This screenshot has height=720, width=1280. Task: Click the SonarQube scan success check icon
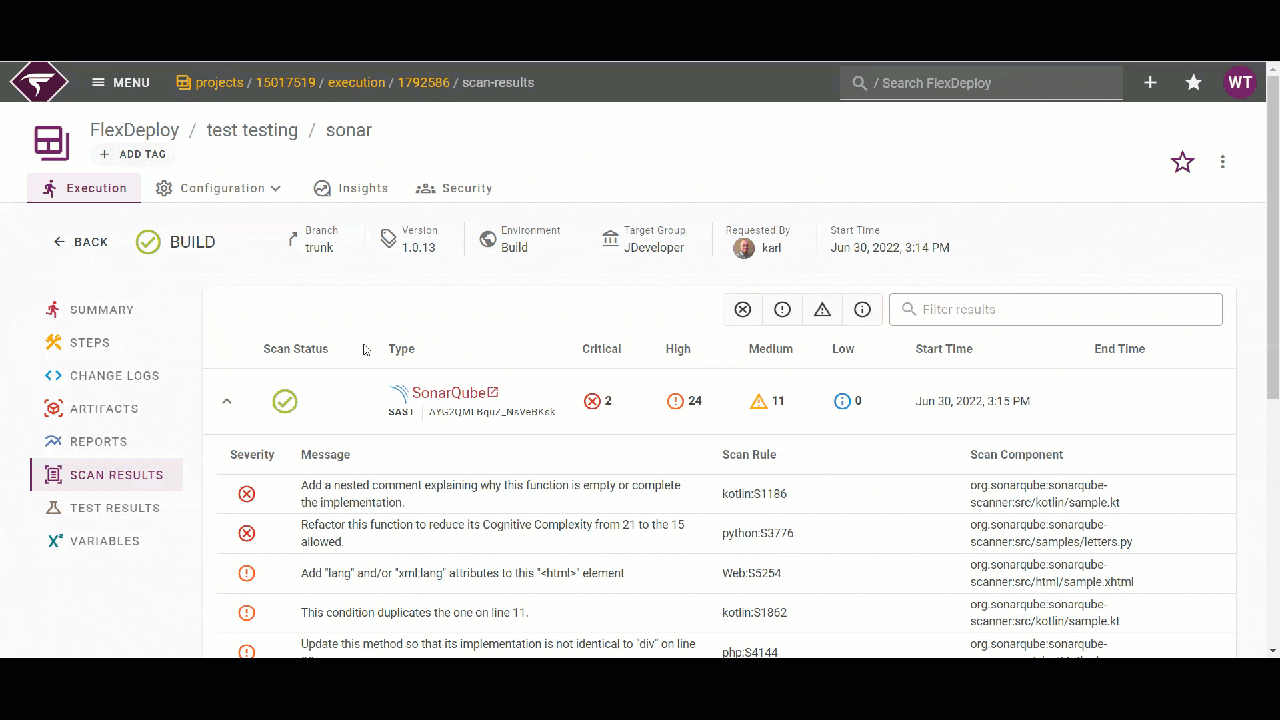pos(285,401)
